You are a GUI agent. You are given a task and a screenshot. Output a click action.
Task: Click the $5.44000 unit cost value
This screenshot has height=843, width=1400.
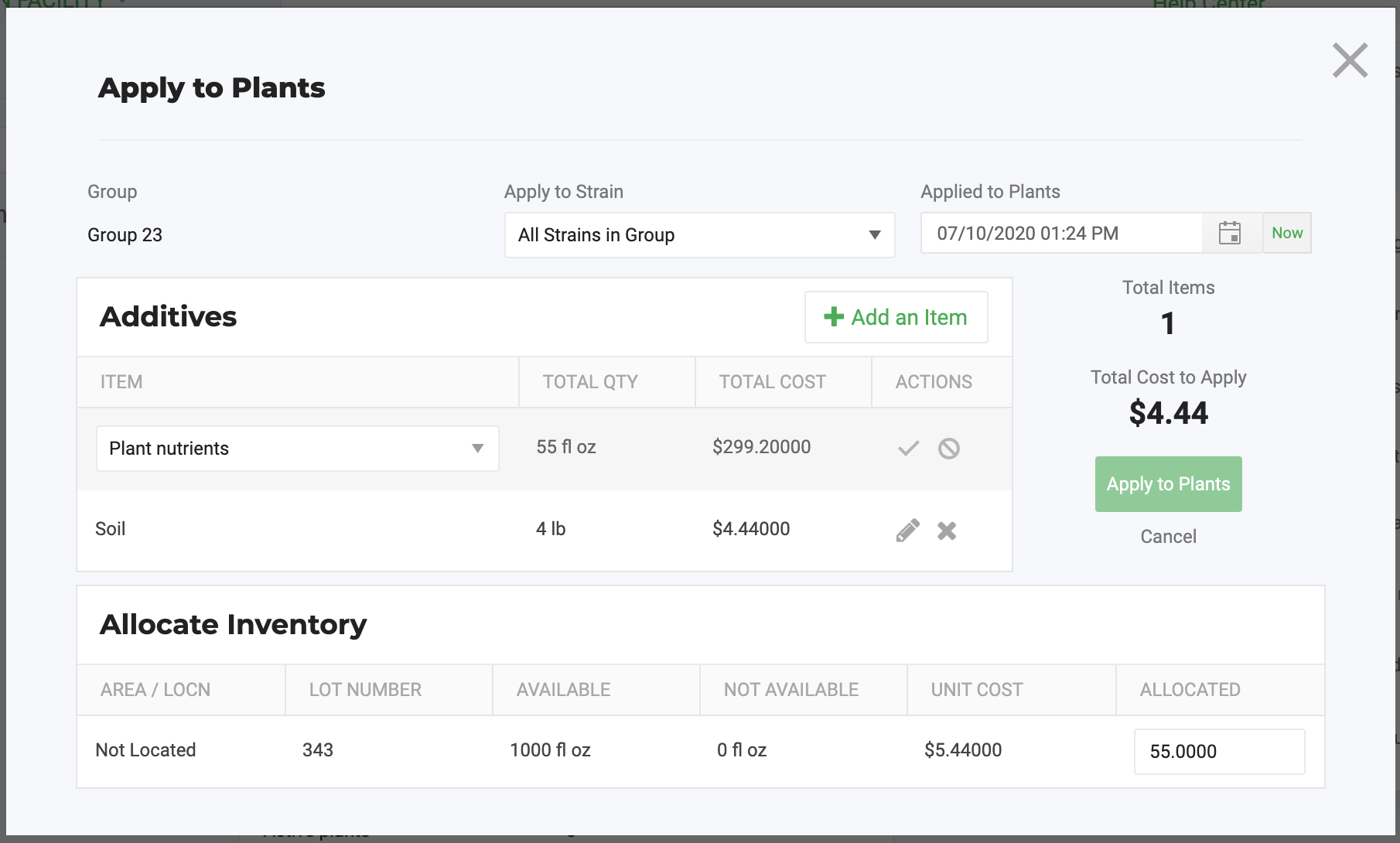(963, 750)
